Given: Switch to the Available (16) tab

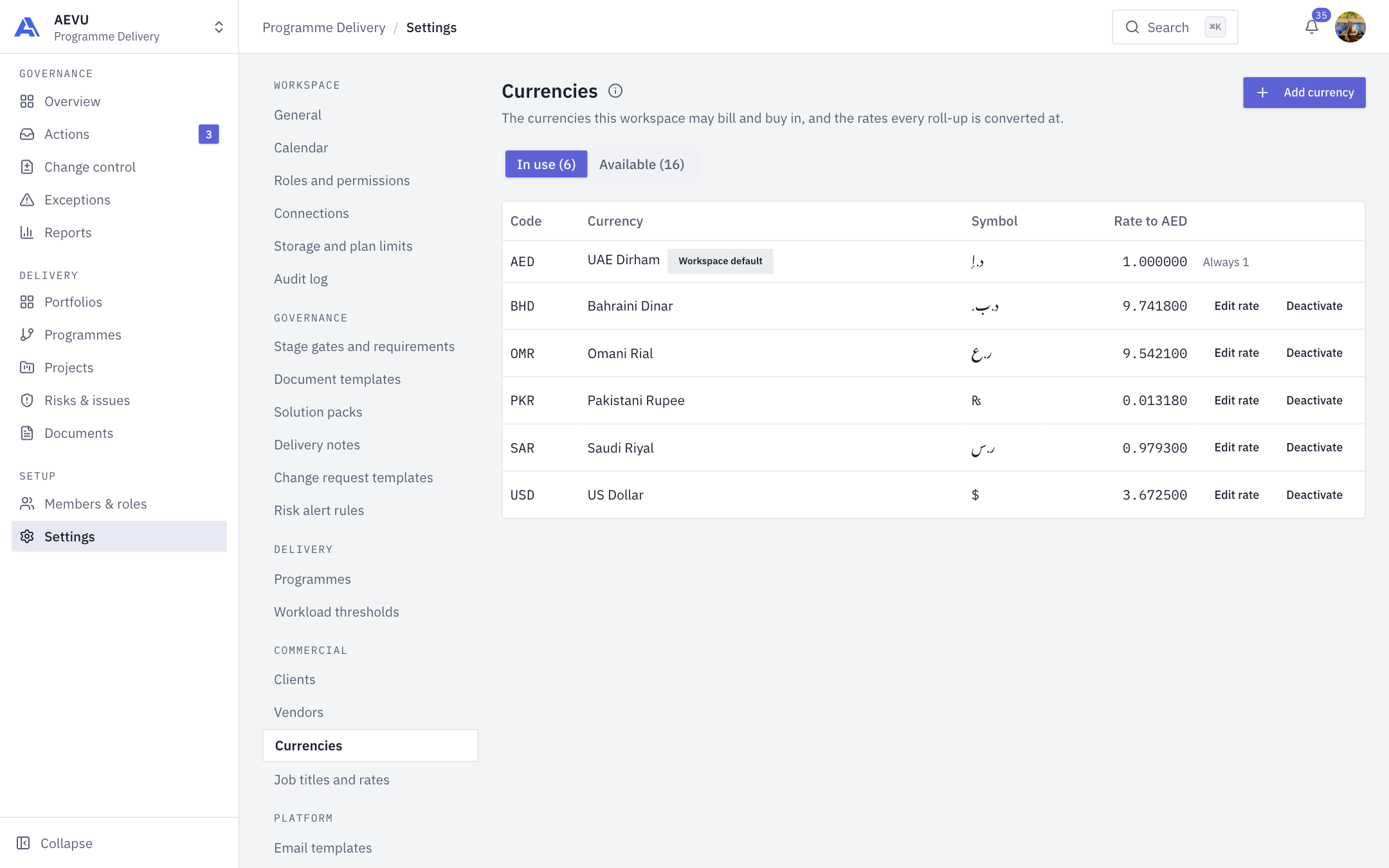Looking at the screenshot, I should (642, 164).
